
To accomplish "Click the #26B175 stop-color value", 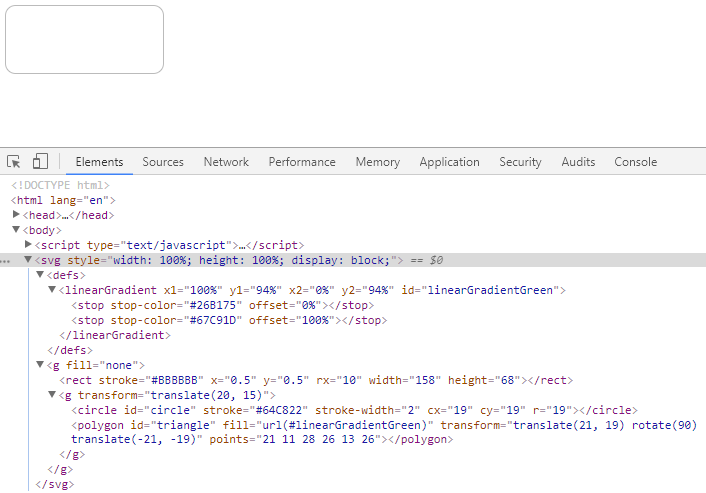I will click(213, 305).
